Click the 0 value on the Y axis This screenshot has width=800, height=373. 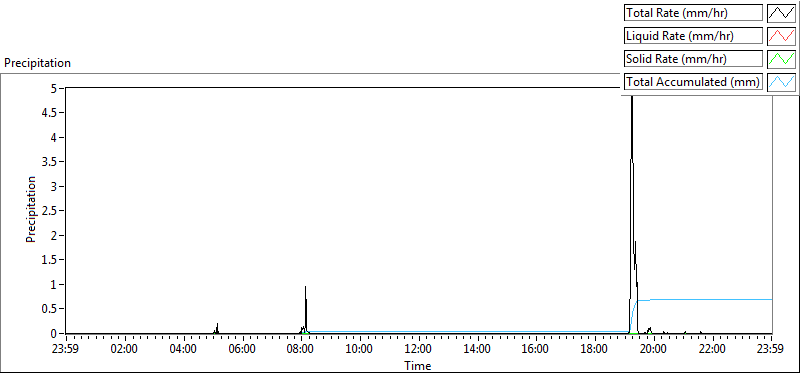[x=55, y=333]
